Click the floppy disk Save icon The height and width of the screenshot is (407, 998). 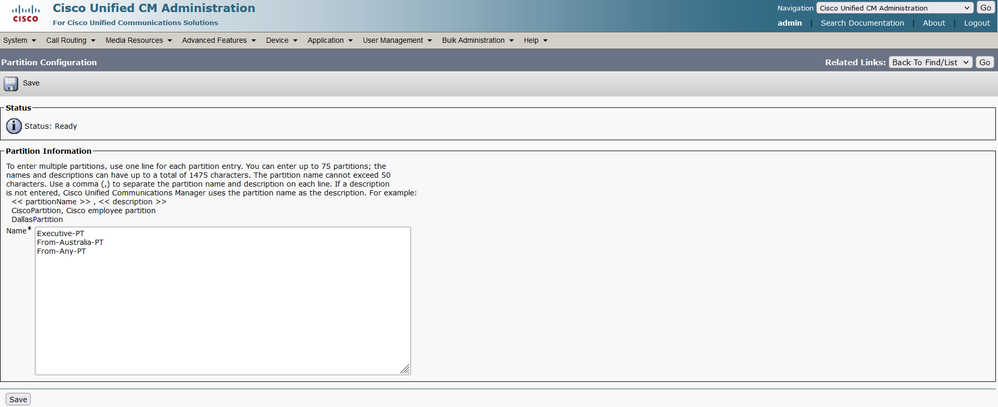pyautogui.click(x=11, y=83)
